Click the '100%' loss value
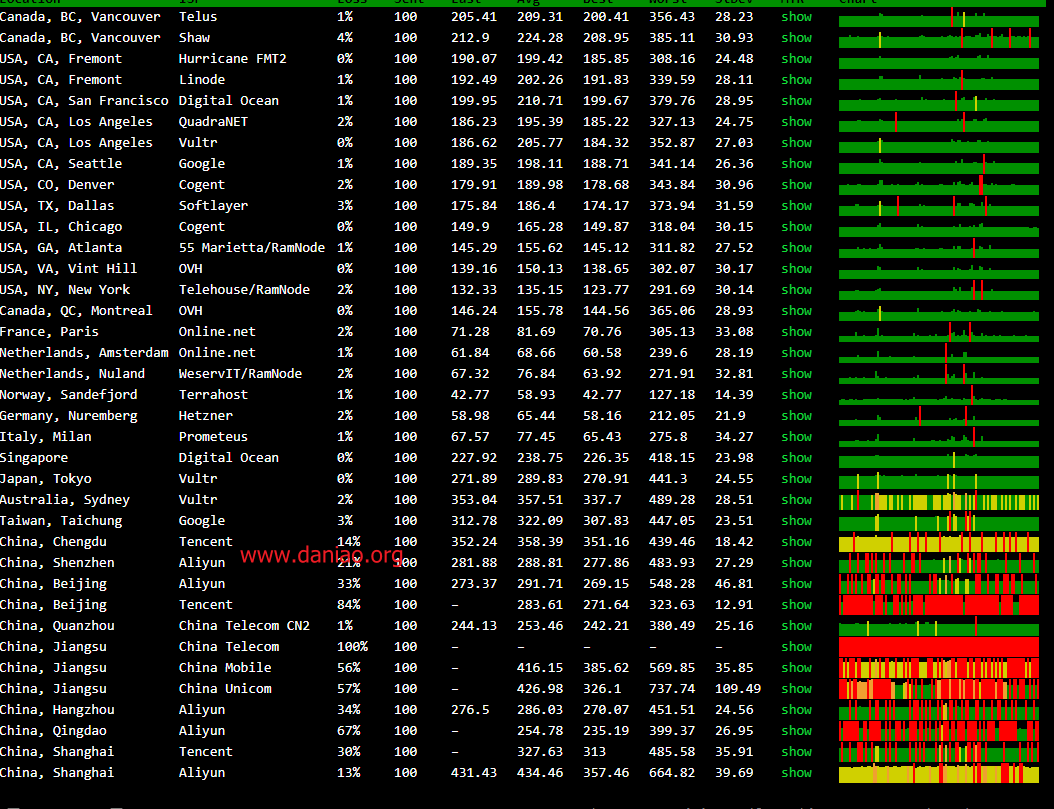 point(352,646)
